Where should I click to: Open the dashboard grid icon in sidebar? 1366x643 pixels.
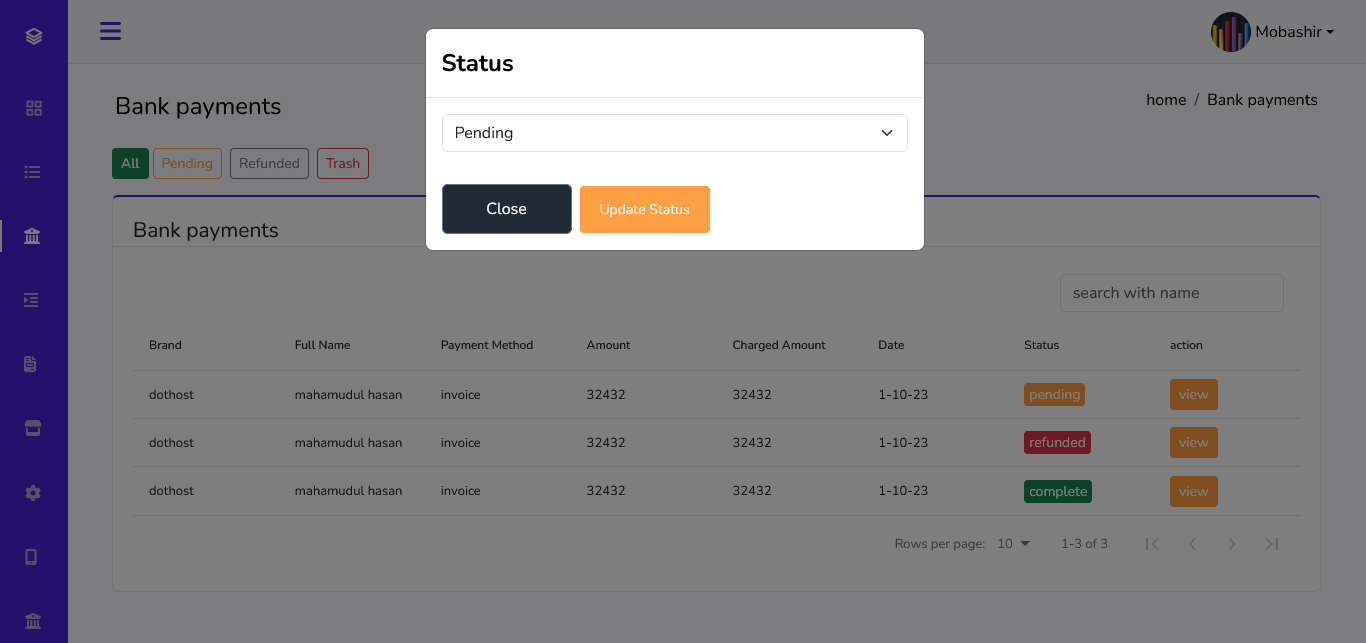point(32,107)
